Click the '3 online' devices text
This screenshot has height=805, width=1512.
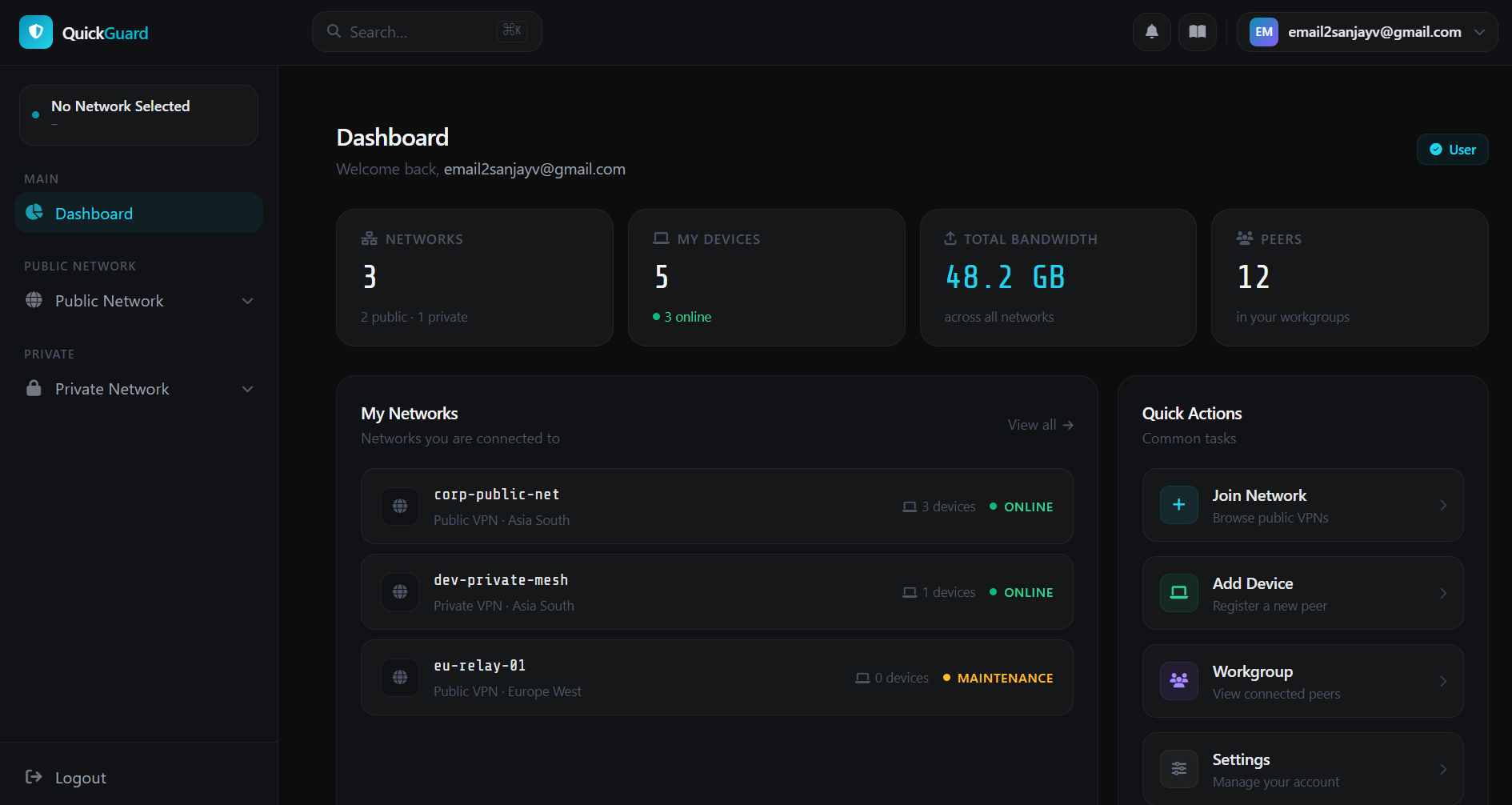point(687,317)
